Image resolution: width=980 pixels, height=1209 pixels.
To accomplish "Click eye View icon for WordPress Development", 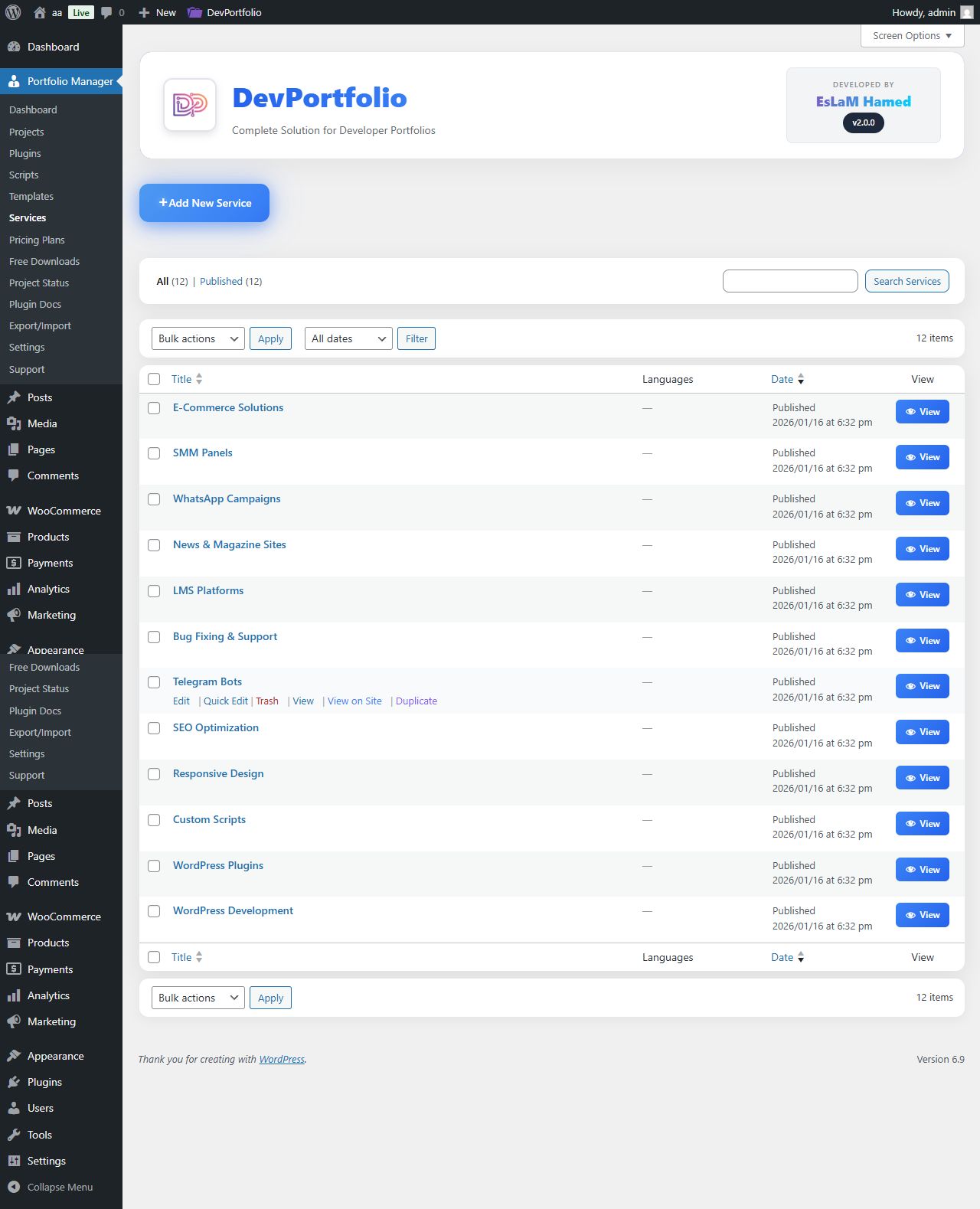I will click(x=911, y=915).
